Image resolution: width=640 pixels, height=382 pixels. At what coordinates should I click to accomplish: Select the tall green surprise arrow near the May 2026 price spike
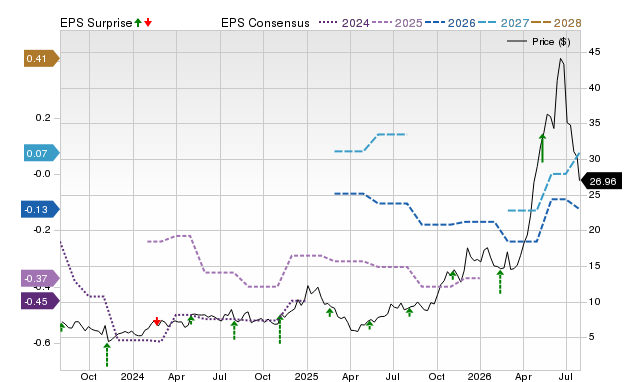(x=542, y=148)
